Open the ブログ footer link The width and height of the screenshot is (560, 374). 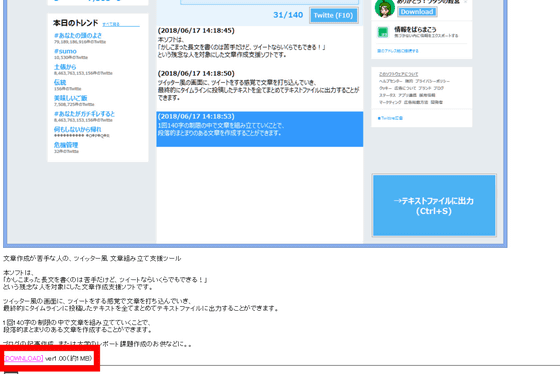pyautogui.click(x=439, y=88)
